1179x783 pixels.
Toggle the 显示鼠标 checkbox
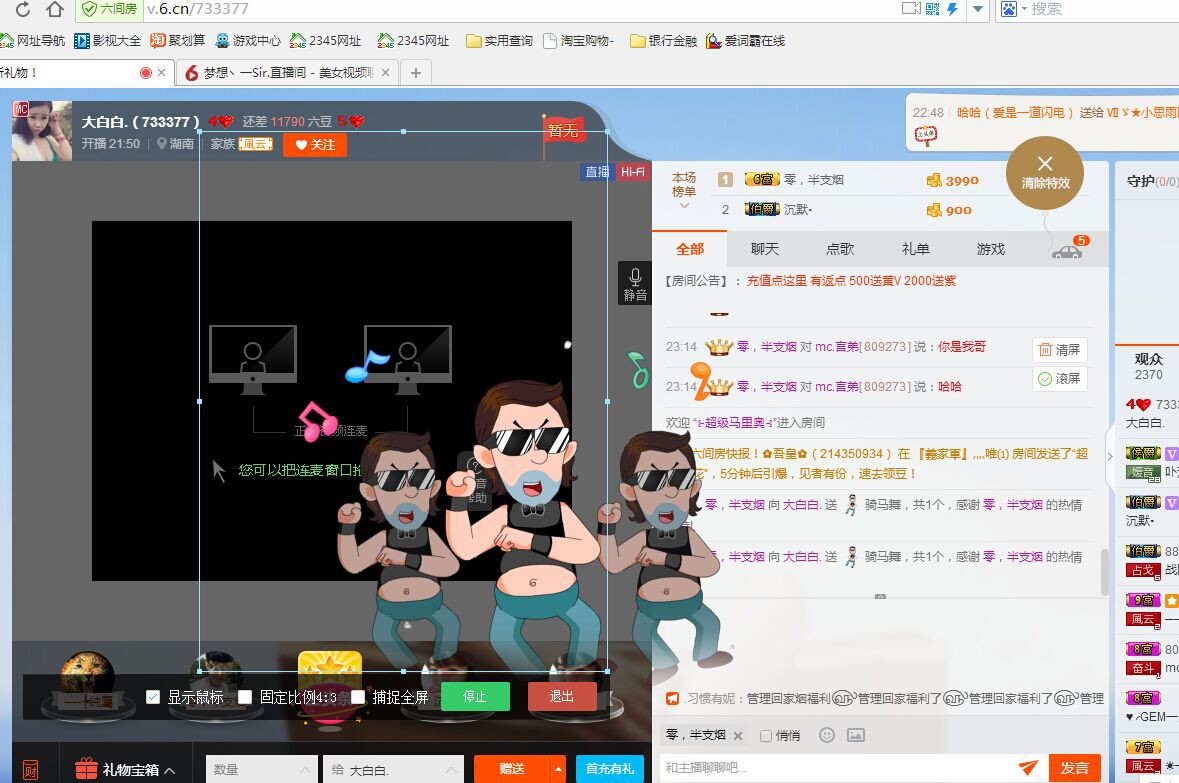pos(153,697)
